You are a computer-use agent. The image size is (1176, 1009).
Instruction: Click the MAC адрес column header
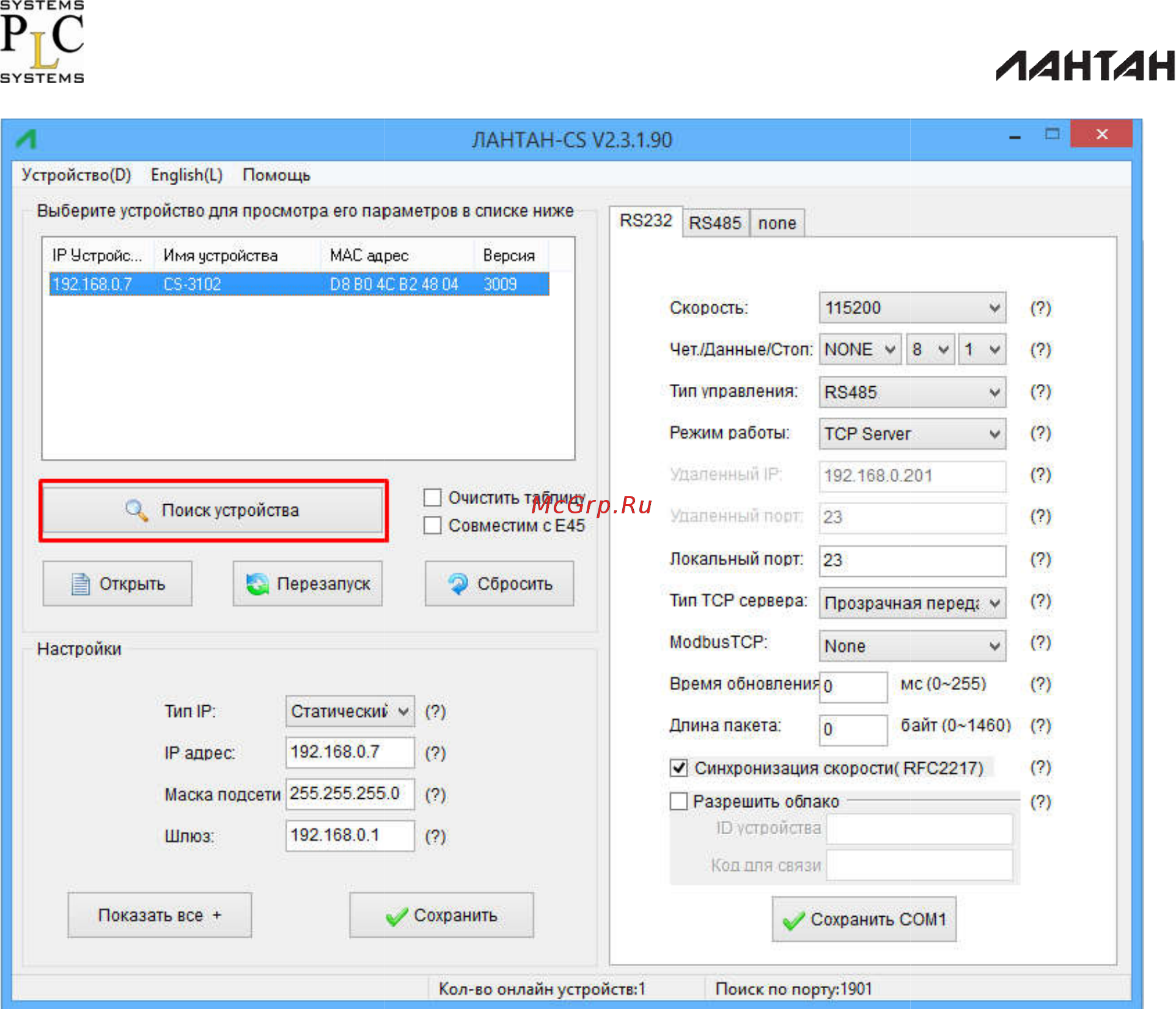[397, 255]
